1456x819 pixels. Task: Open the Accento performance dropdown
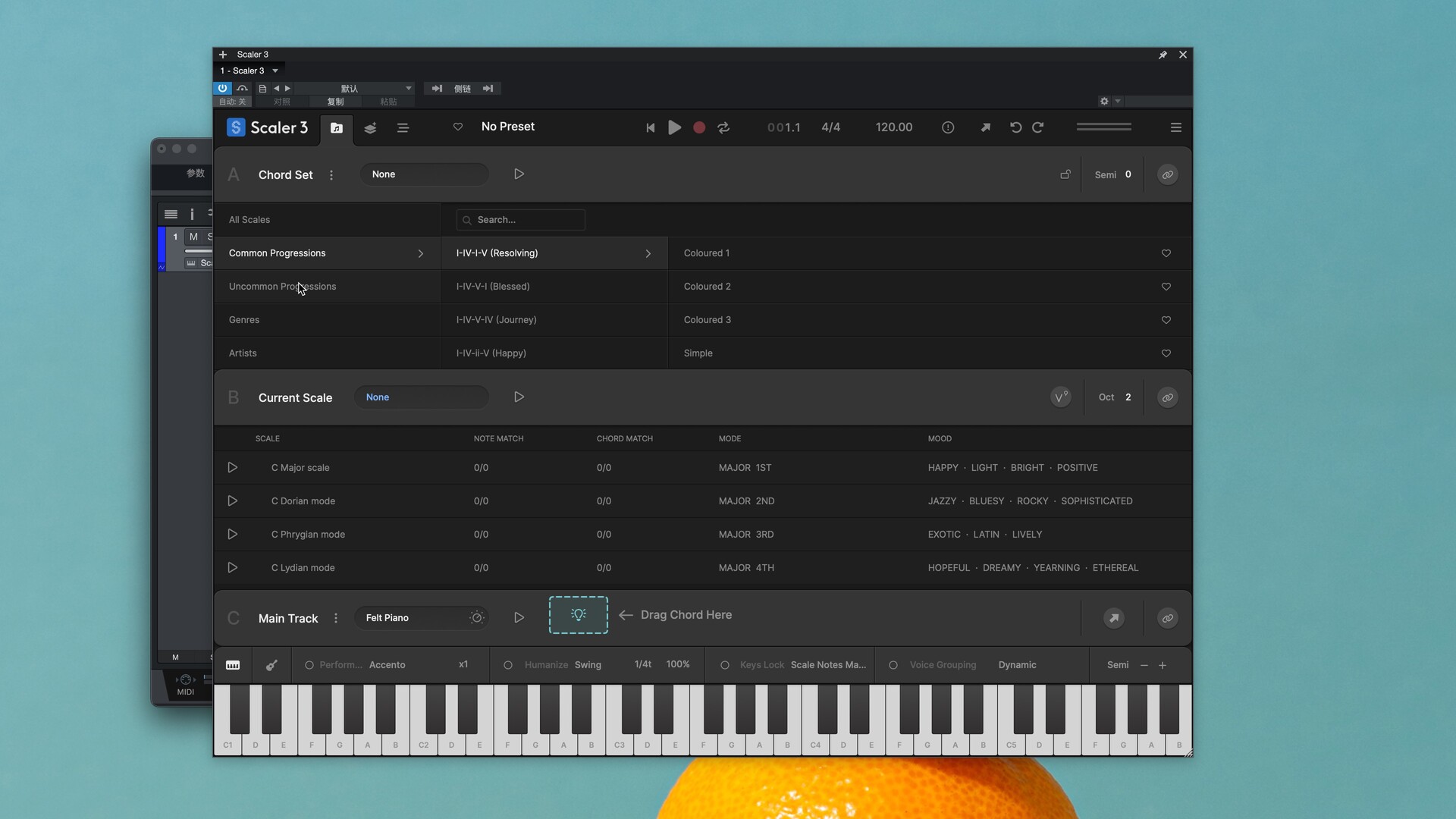[388, 665]
